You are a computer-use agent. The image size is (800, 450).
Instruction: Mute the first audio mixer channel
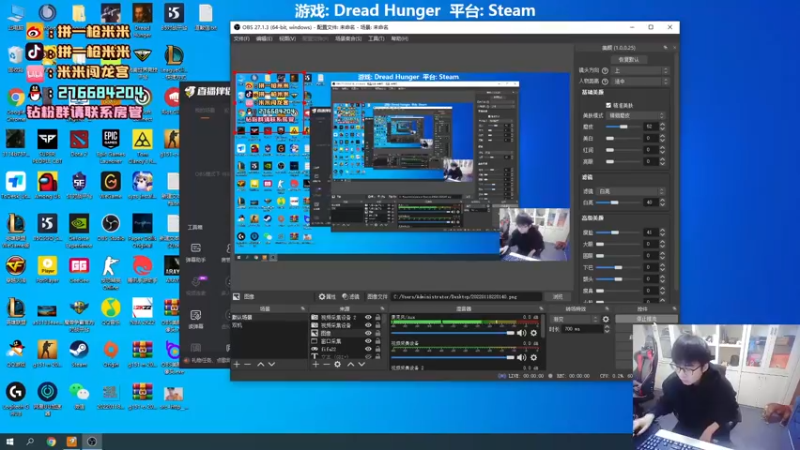coord(521,333)
